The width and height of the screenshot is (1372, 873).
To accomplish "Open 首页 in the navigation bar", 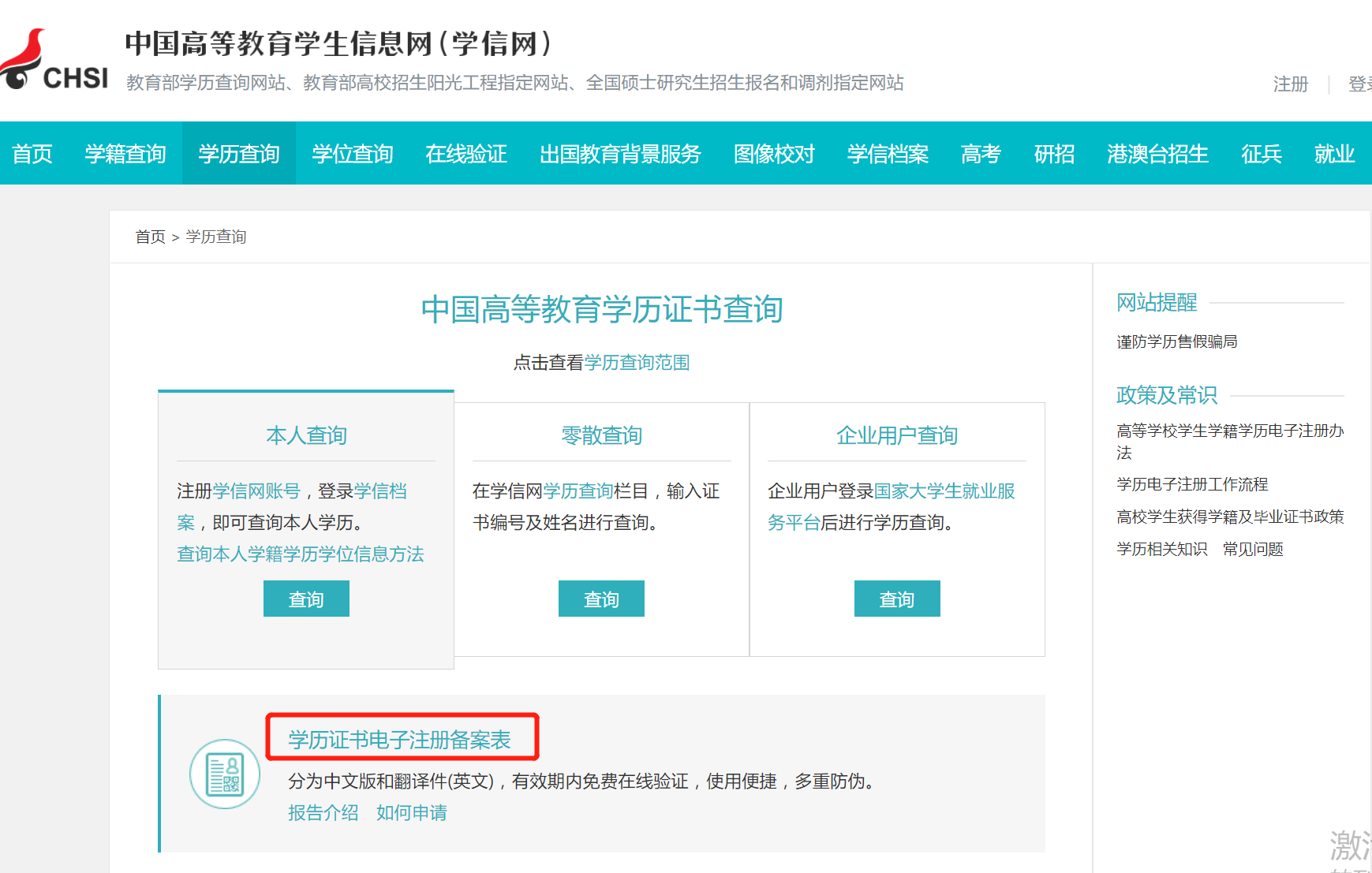I will click(32, 154).
